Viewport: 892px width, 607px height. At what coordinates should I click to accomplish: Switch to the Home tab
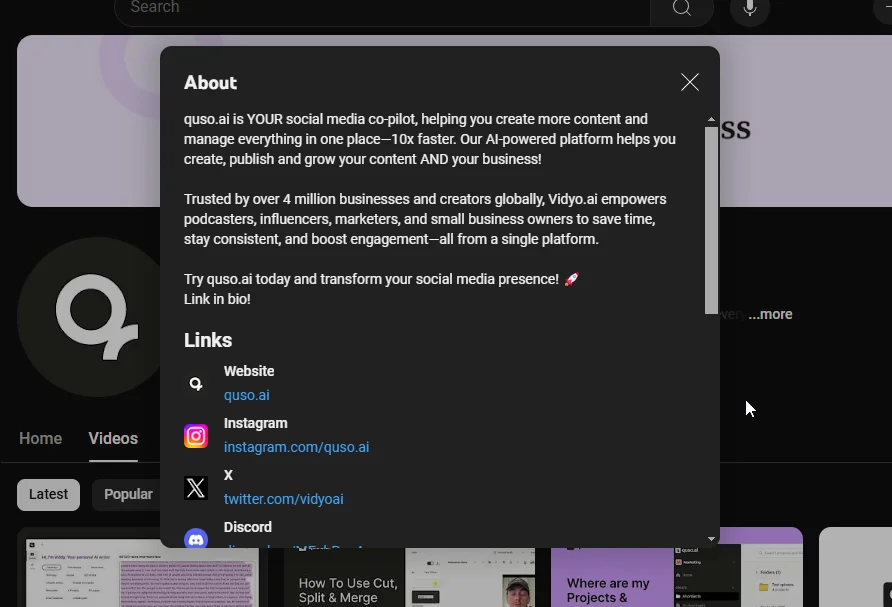pos(40,439)
